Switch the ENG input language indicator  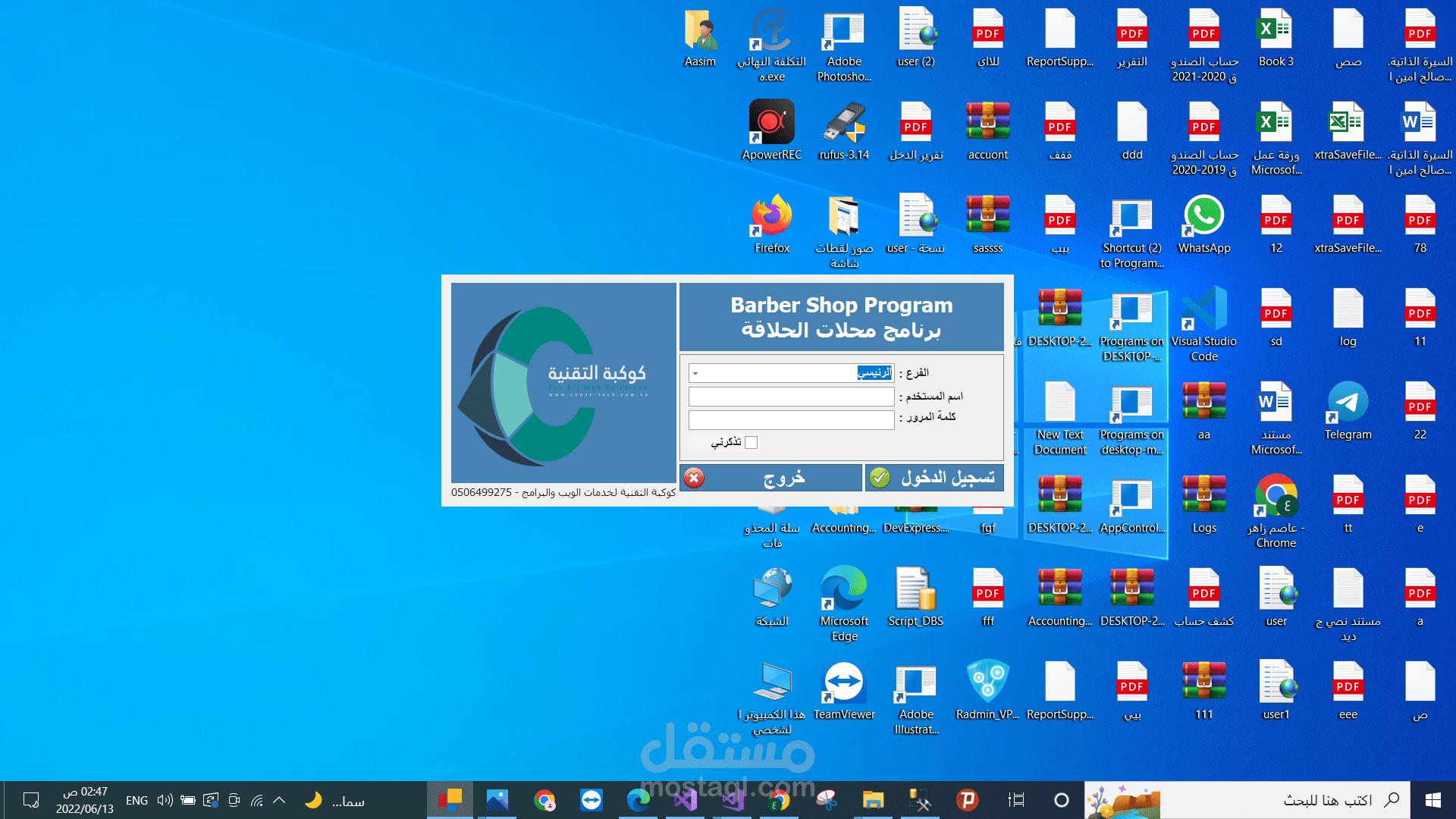[x=136, y=800]
